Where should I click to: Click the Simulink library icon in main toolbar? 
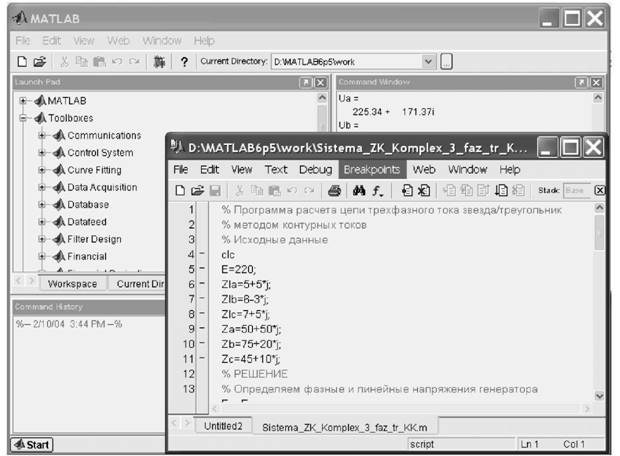tap(159, 61)
